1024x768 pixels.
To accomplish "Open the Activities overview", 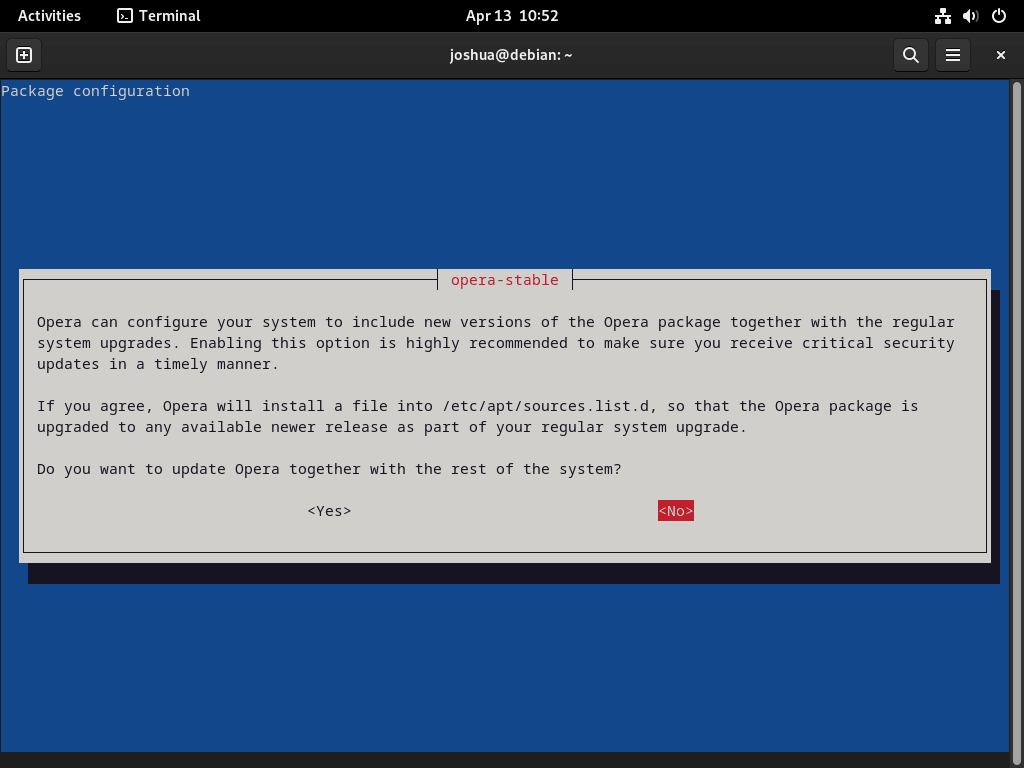I will click(x=49, y=16).
